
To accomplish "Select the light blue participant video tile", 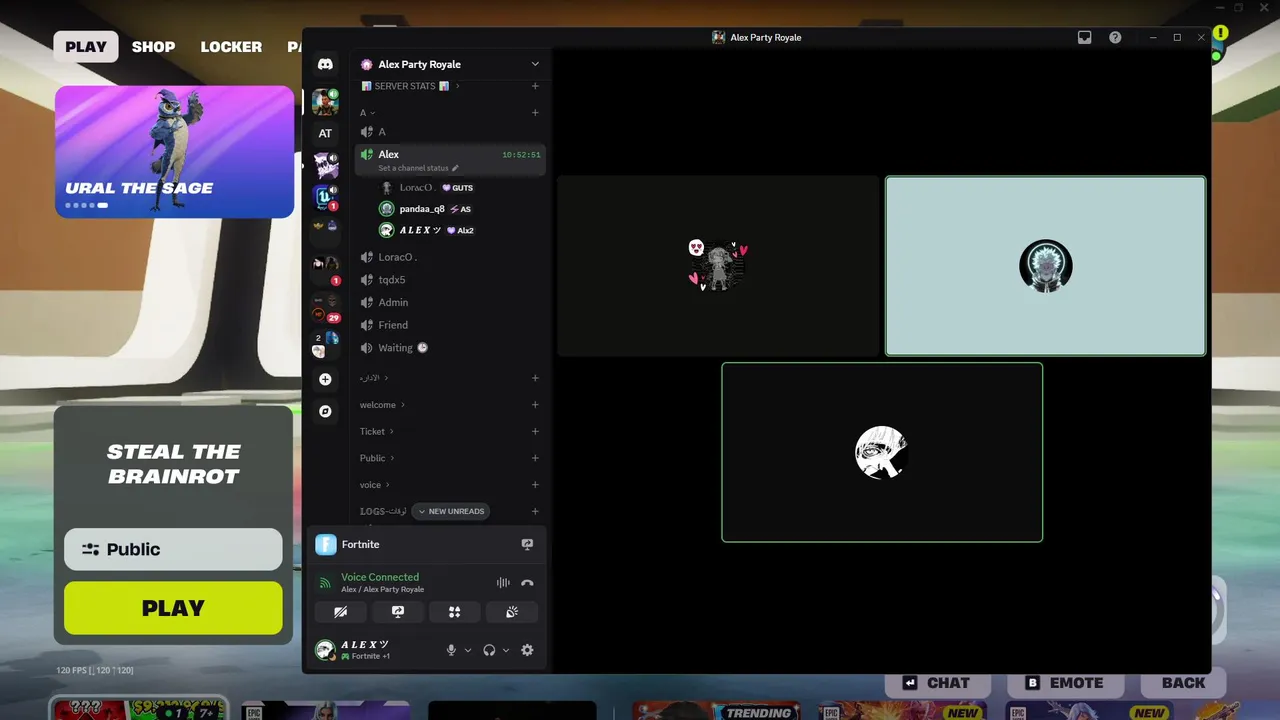I will point(1045,266).
